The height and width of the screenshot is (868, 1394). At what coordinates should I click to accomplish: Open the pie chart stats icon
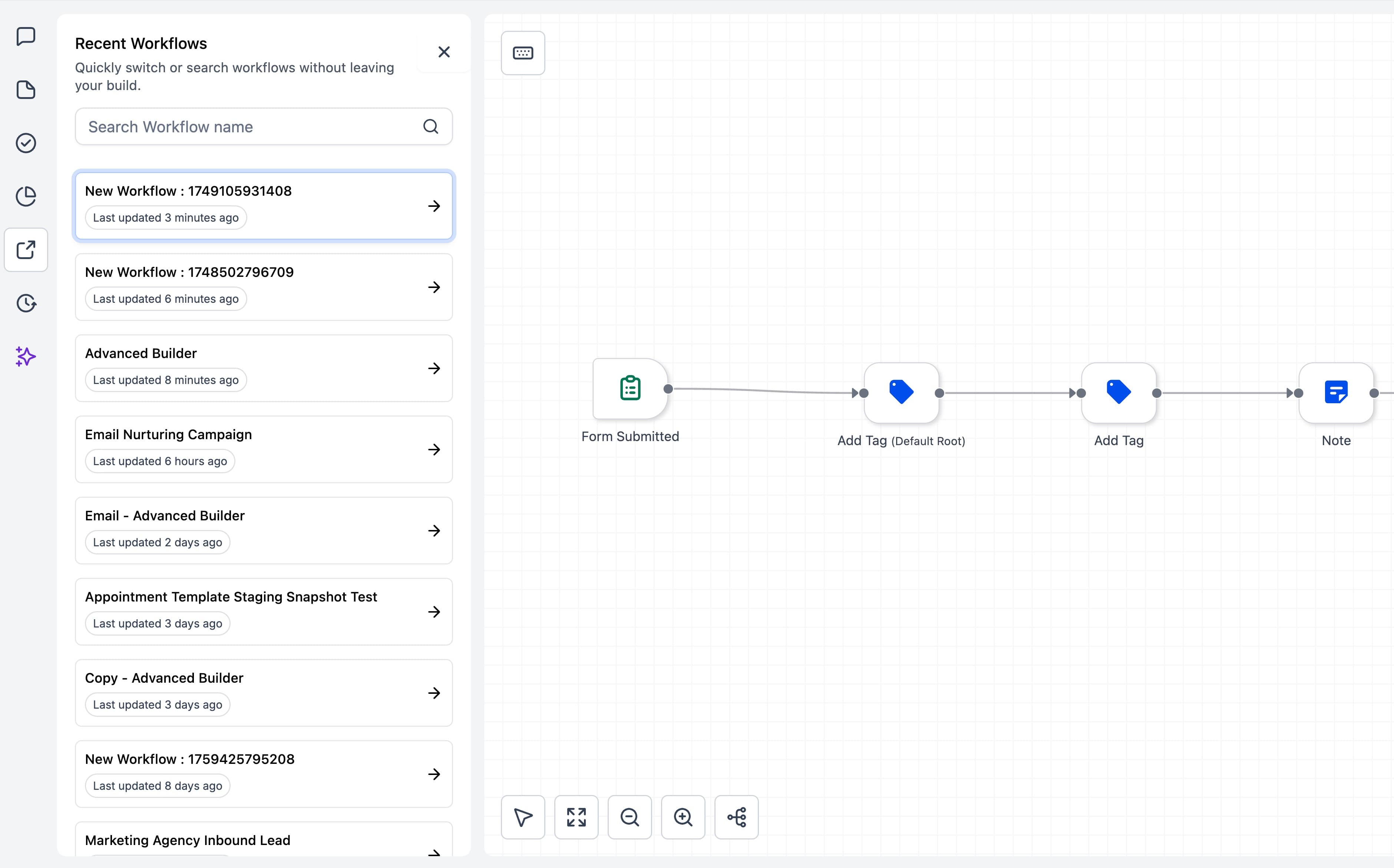pyautogui.click(x=26, y=196)
